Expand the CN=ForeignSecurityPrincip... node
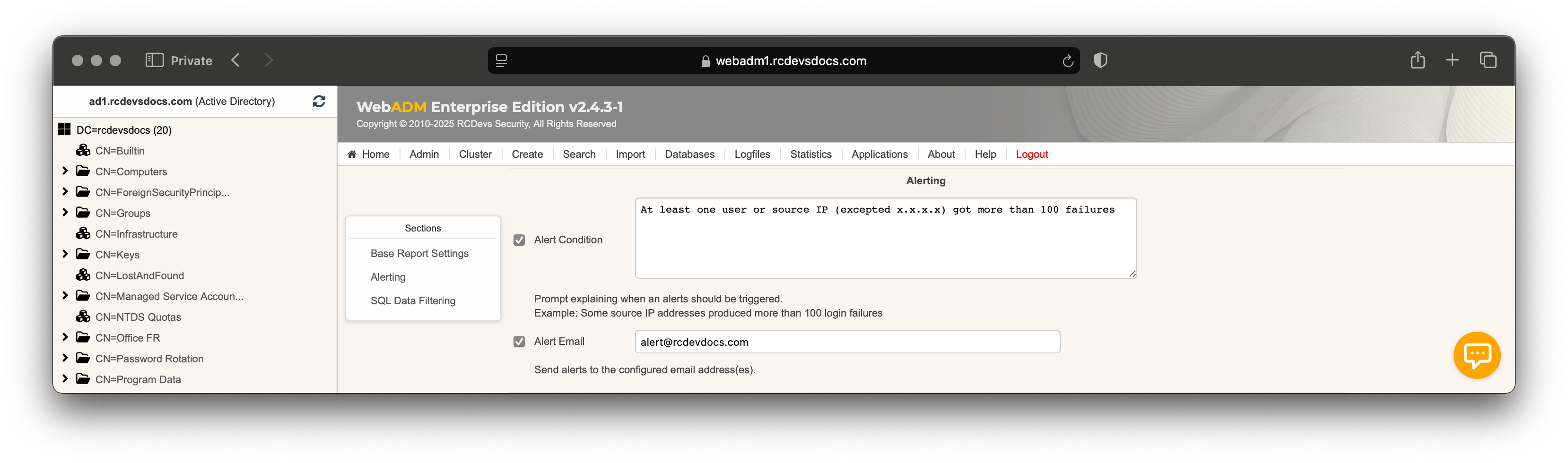The height and width of the screenshot is (463, 1568). 65,192
